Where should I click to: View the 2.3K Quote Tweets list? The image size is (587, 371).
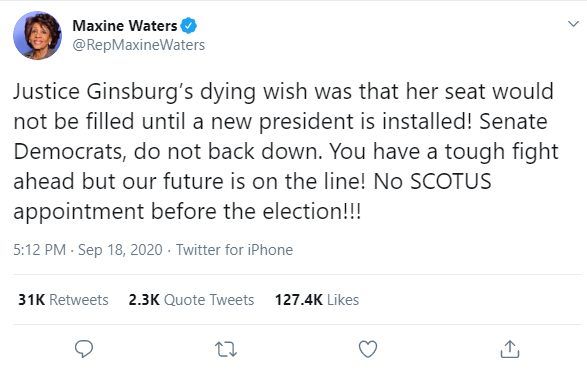(x=191, y=300)
